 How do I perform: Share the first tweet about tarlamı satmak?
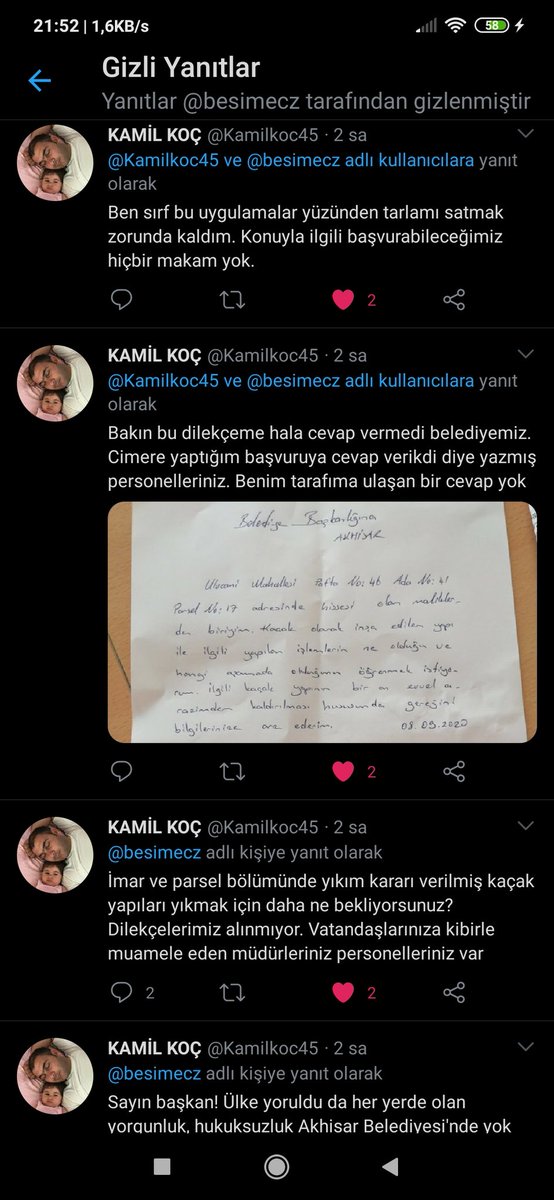[454, 299]
